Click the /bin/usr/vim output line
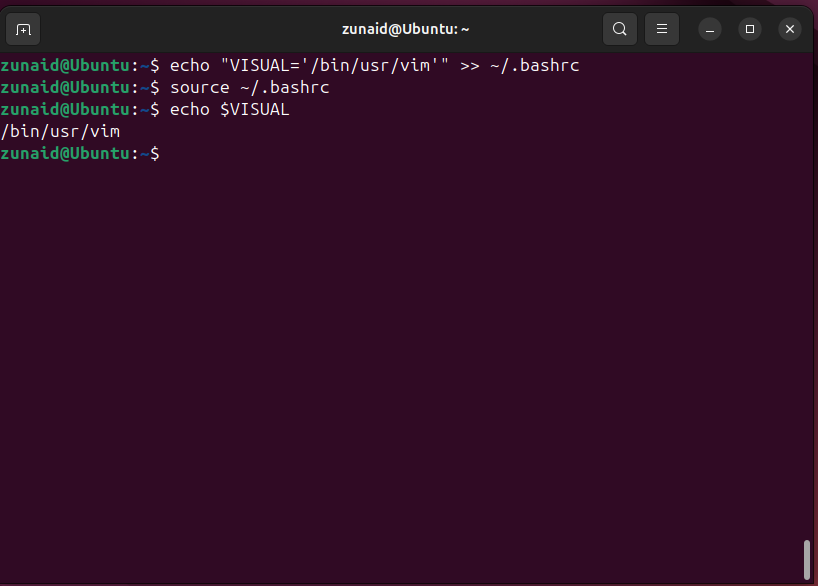This screenshot has height=586, width=818. click(x=58, y=131)
